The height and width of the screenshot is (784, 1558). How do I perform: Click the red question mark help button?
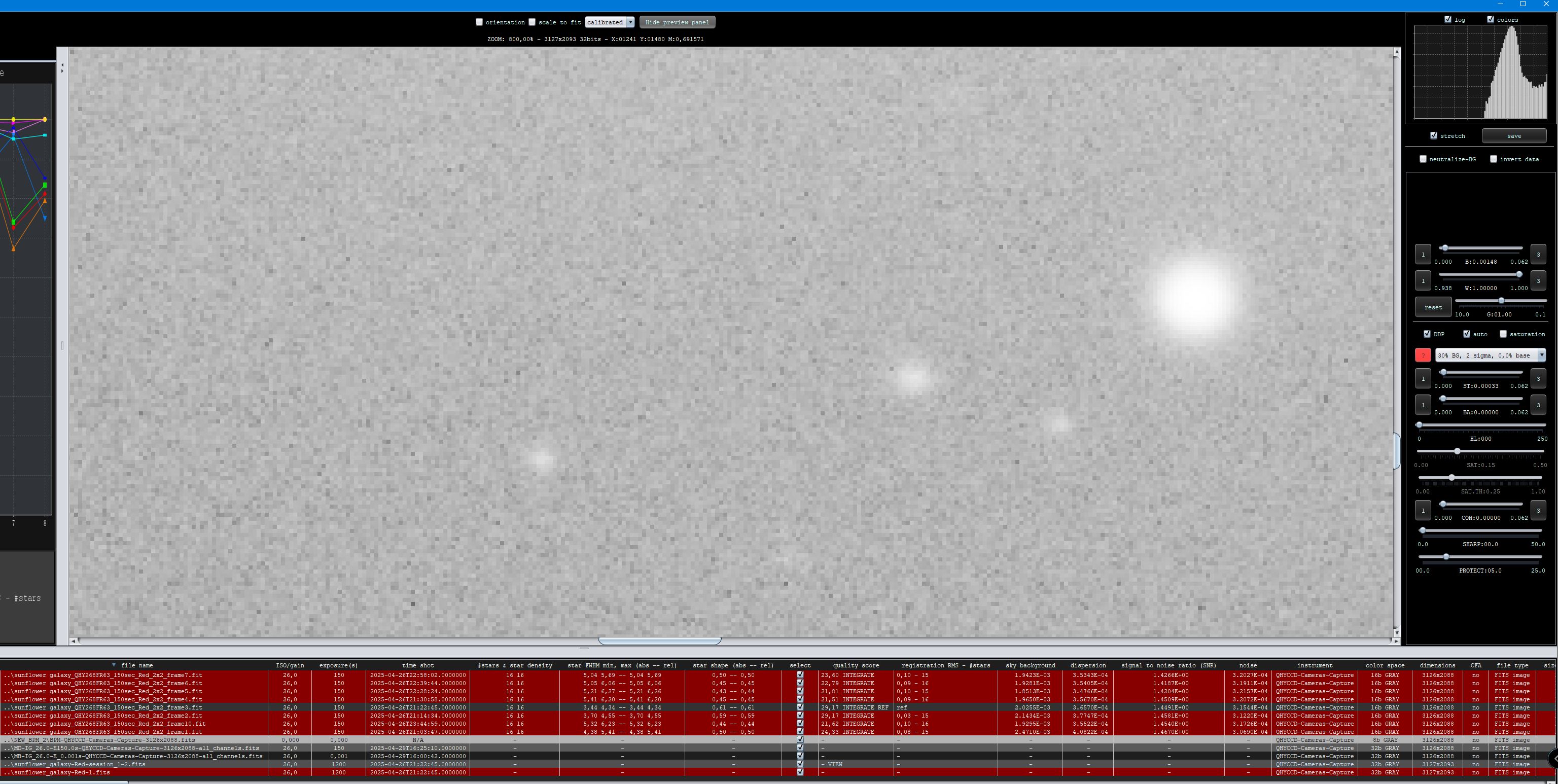click(1423, 355)
